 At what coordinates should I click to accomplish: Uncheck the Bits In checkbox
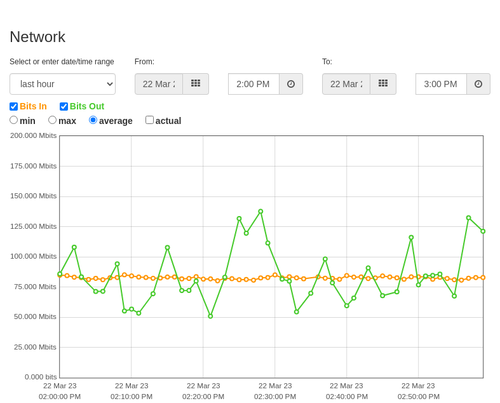click(x=13, y=106)
